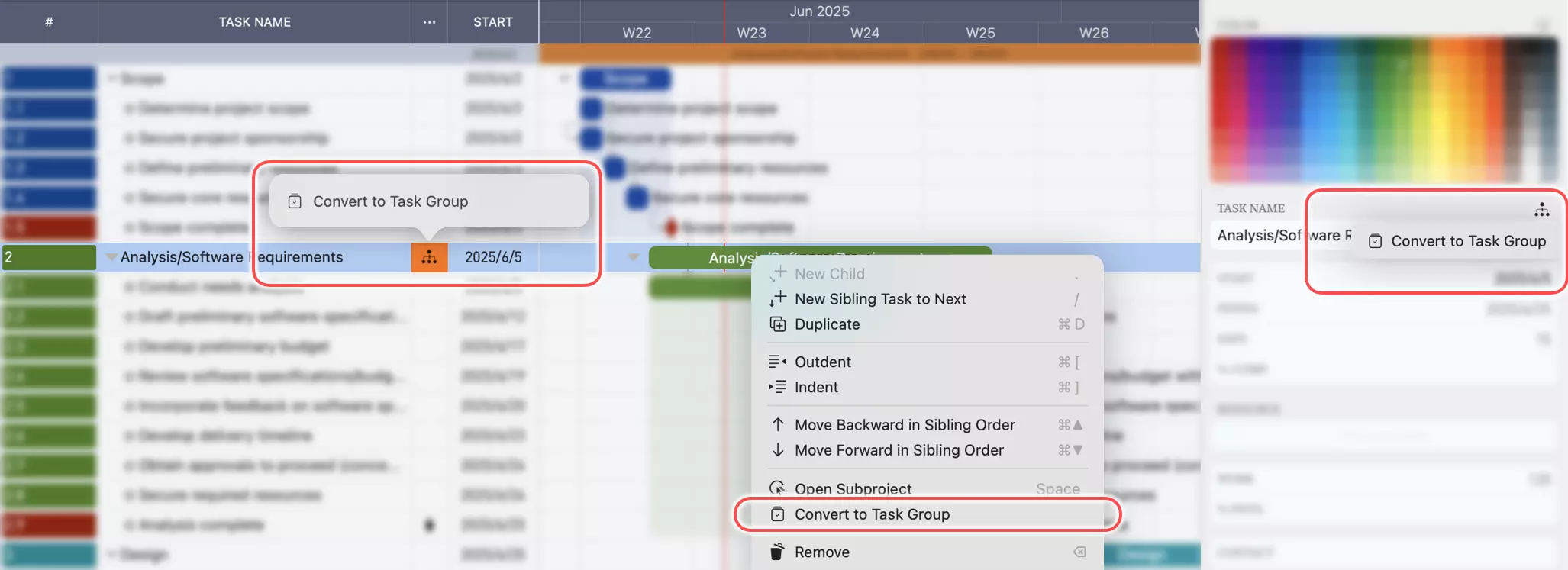This screenshot has width=1568, height=570.
Task: Collapse the Analysis/Software Requirements task row
Action: (111, 258)
